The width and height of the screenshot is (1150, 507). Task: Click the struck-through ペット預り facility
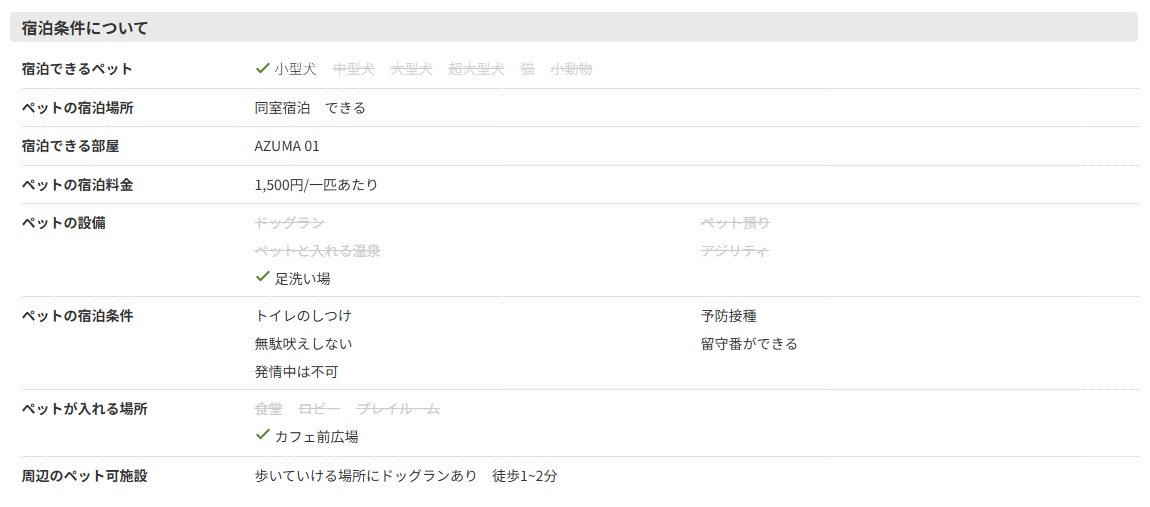[x=735, y=223]
